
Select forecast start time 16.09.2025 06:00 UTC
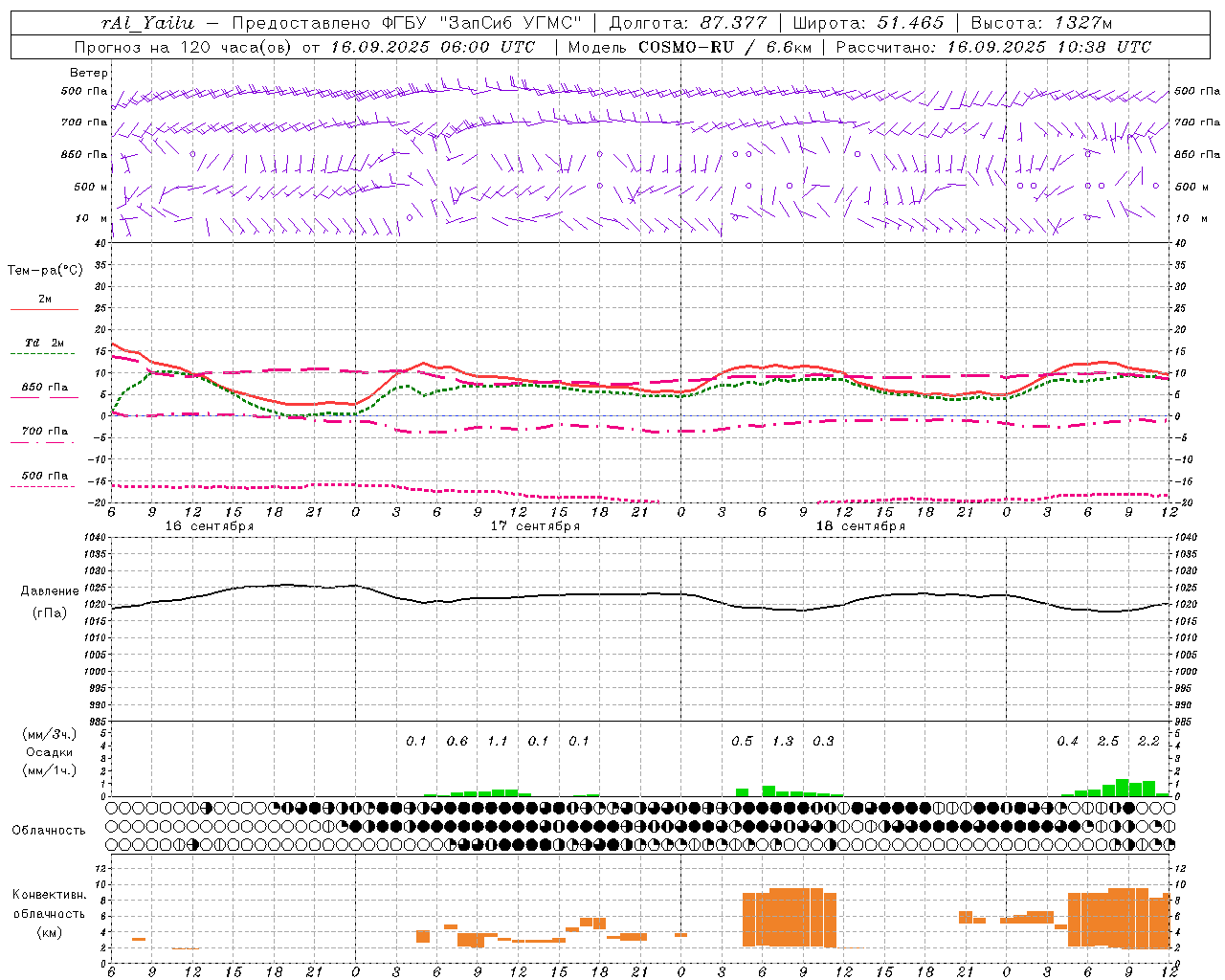[433, 47]
